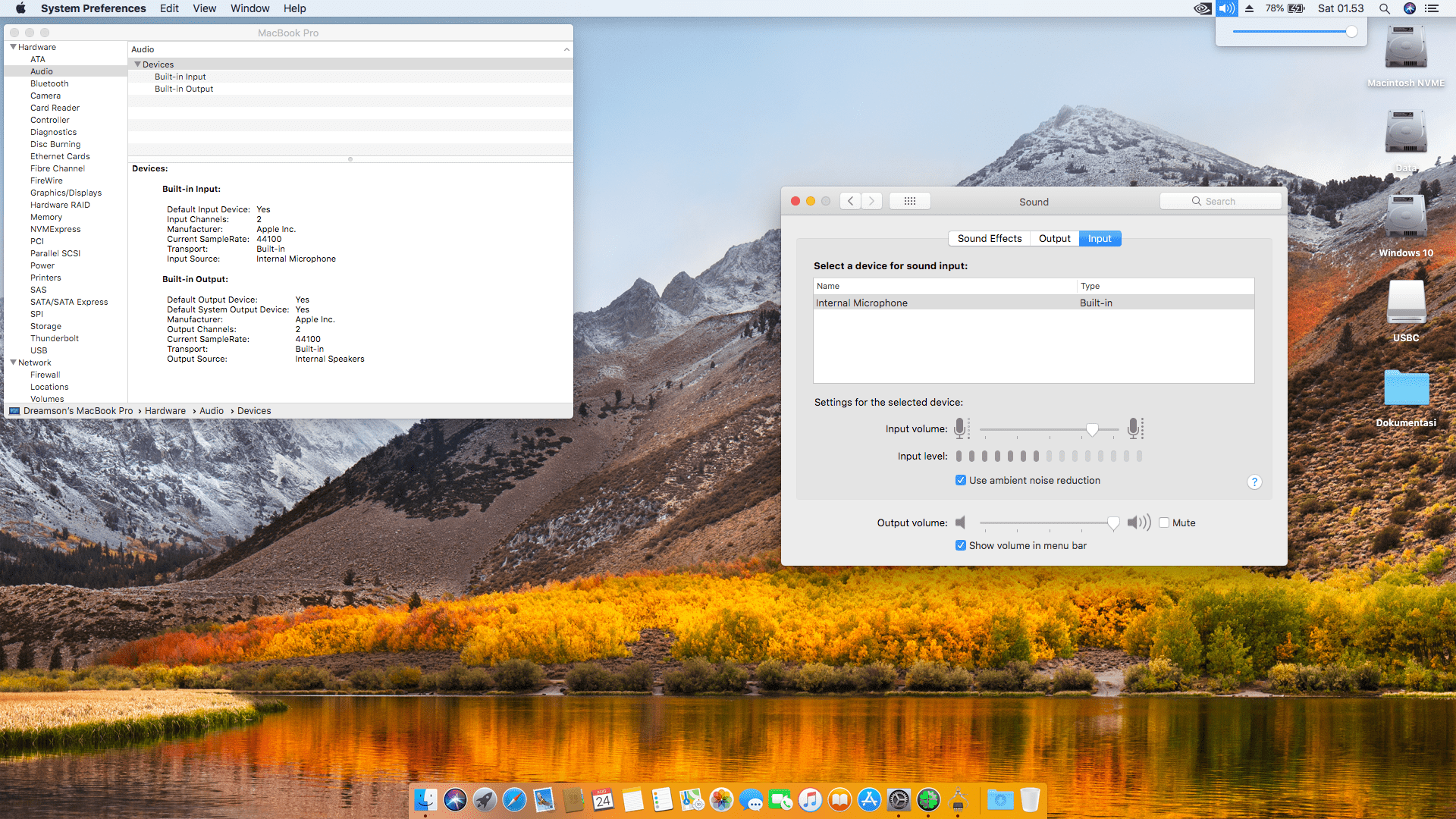Screen dimensions: 1456x819
Task: Open Finder from the dock
Action: click(x=425, y=800)
